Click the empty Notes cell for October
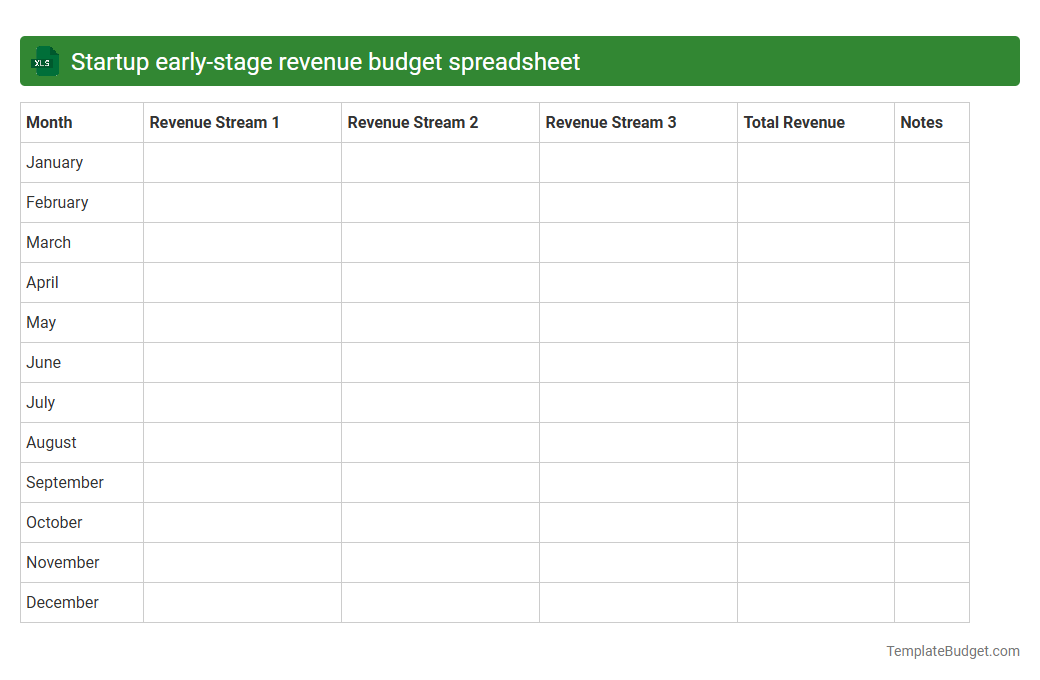The height and width of the screenshot is (680, 1040). (931, 522)
